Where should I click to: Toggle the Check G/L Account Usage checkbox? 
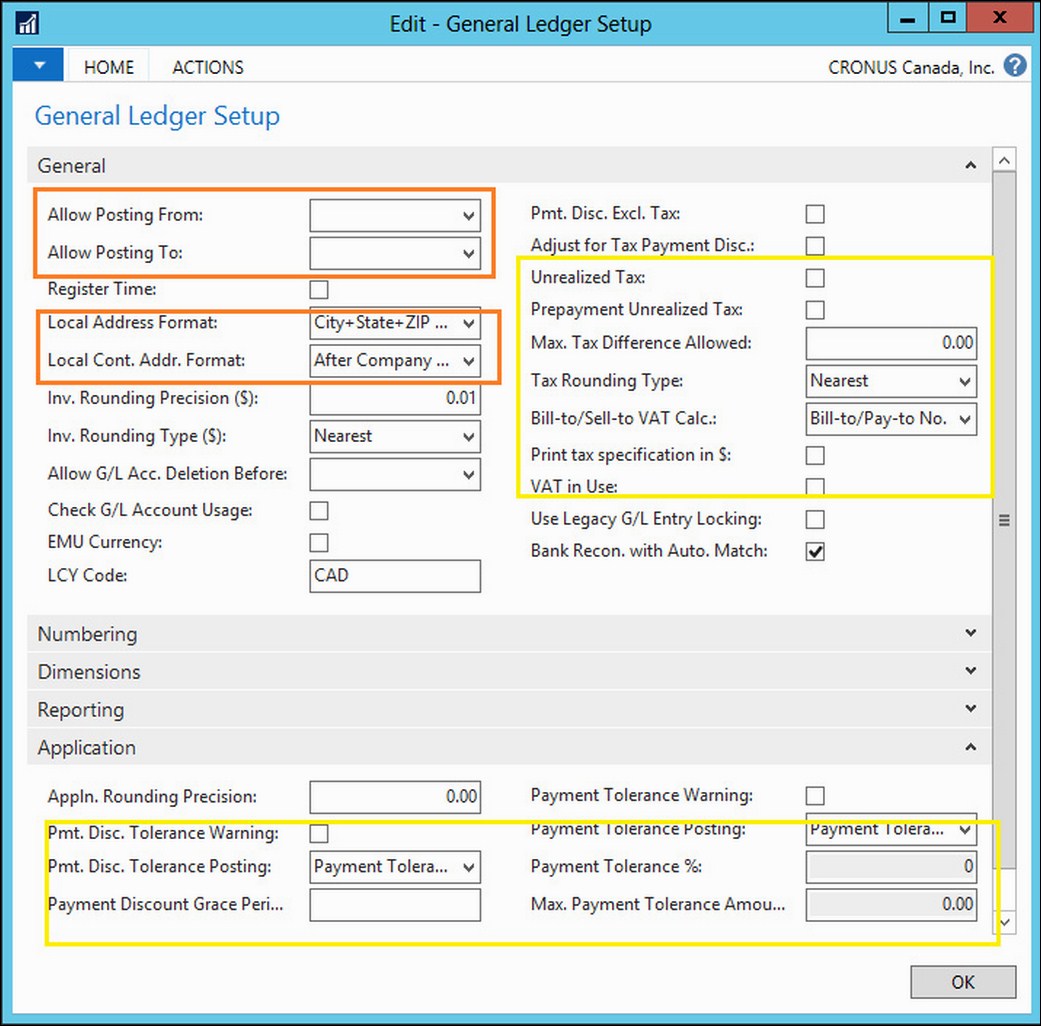(x=319, y=511)
